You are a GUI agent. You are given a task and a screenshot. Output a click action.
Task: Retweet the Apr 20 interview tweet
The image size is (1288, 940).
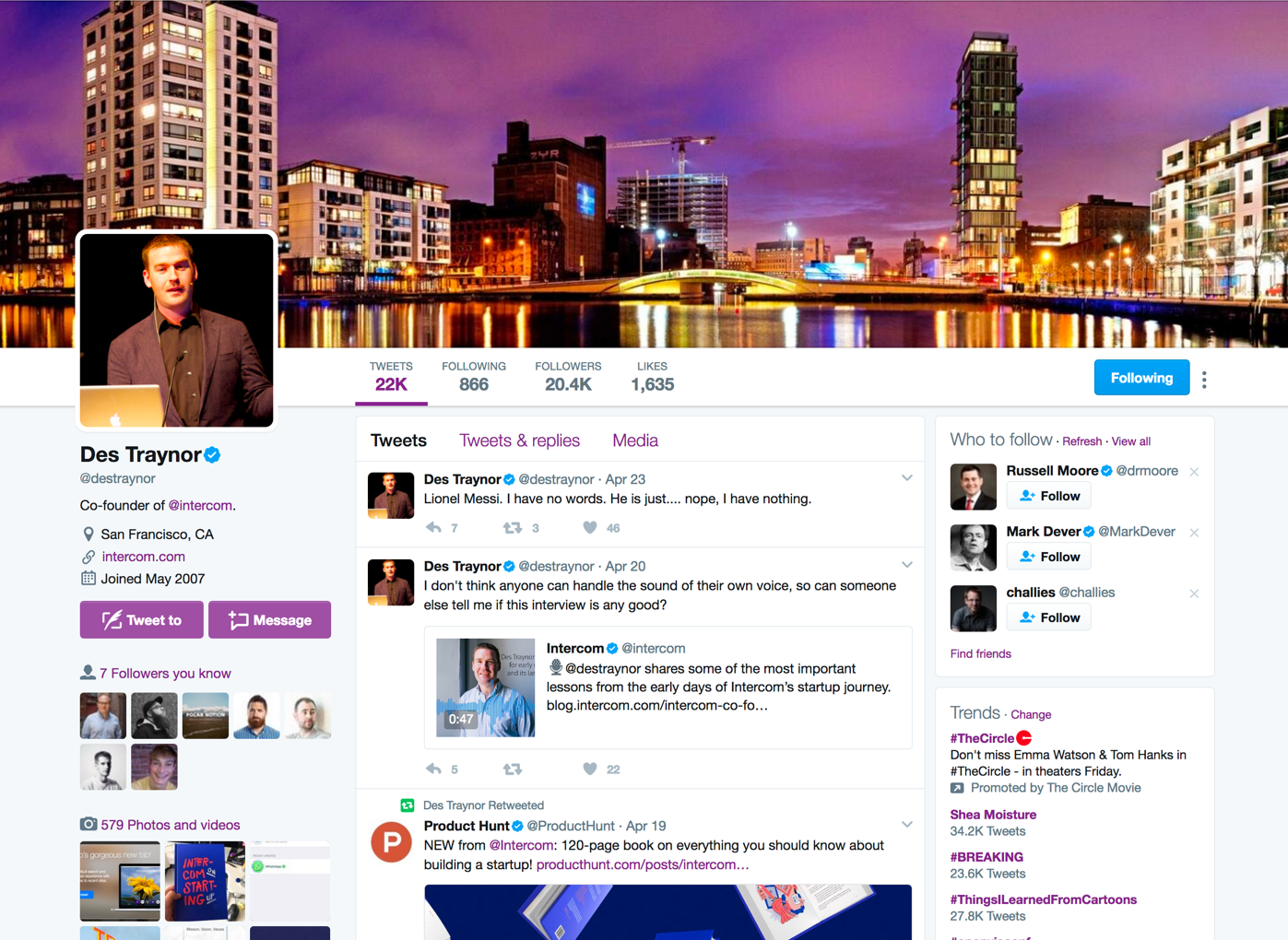tap(513, 770)
